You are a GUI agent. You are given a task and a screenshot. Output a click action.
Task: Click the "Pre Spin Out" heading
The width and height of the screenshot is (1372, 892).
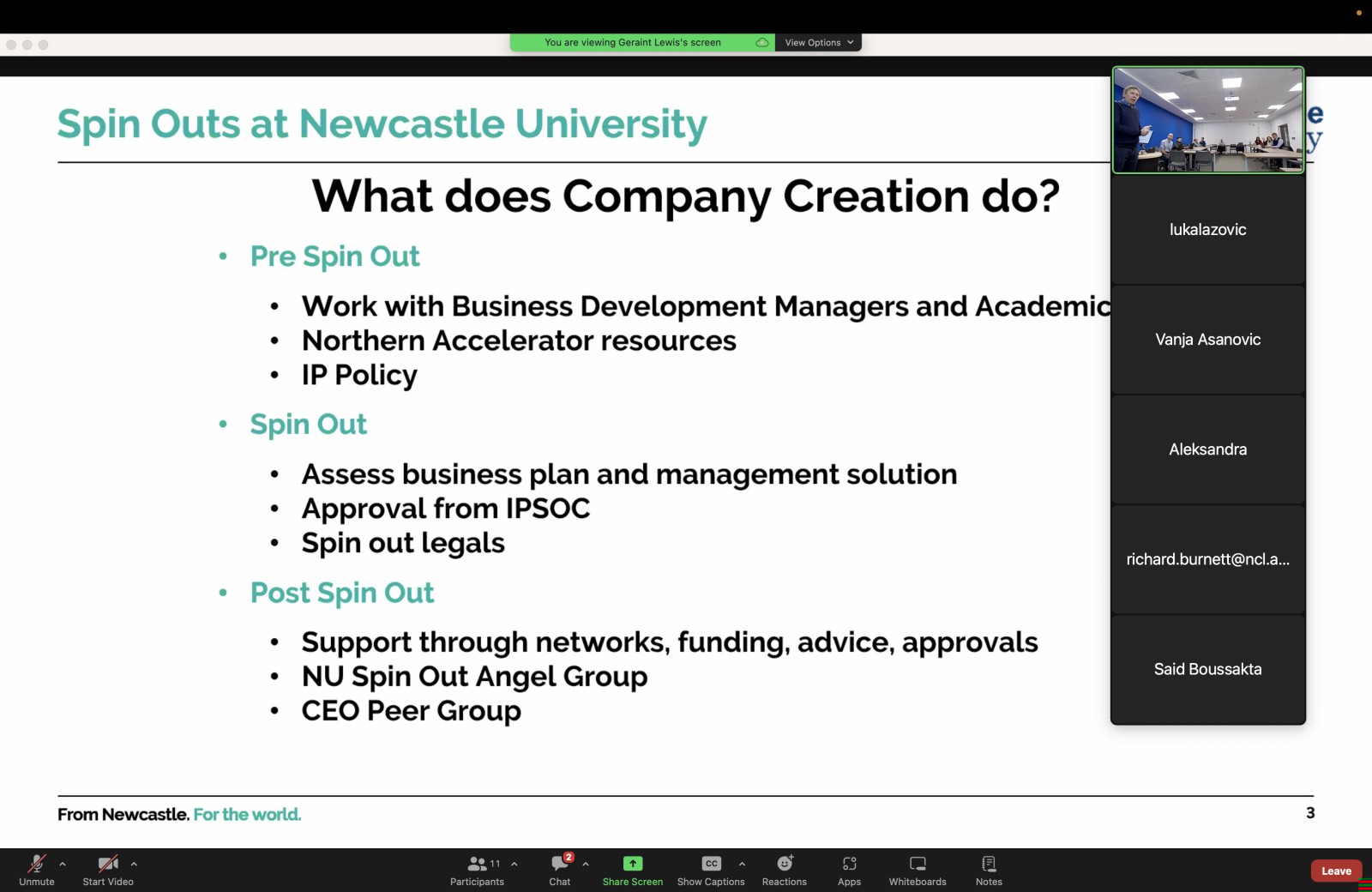click(x=334, y=256)
